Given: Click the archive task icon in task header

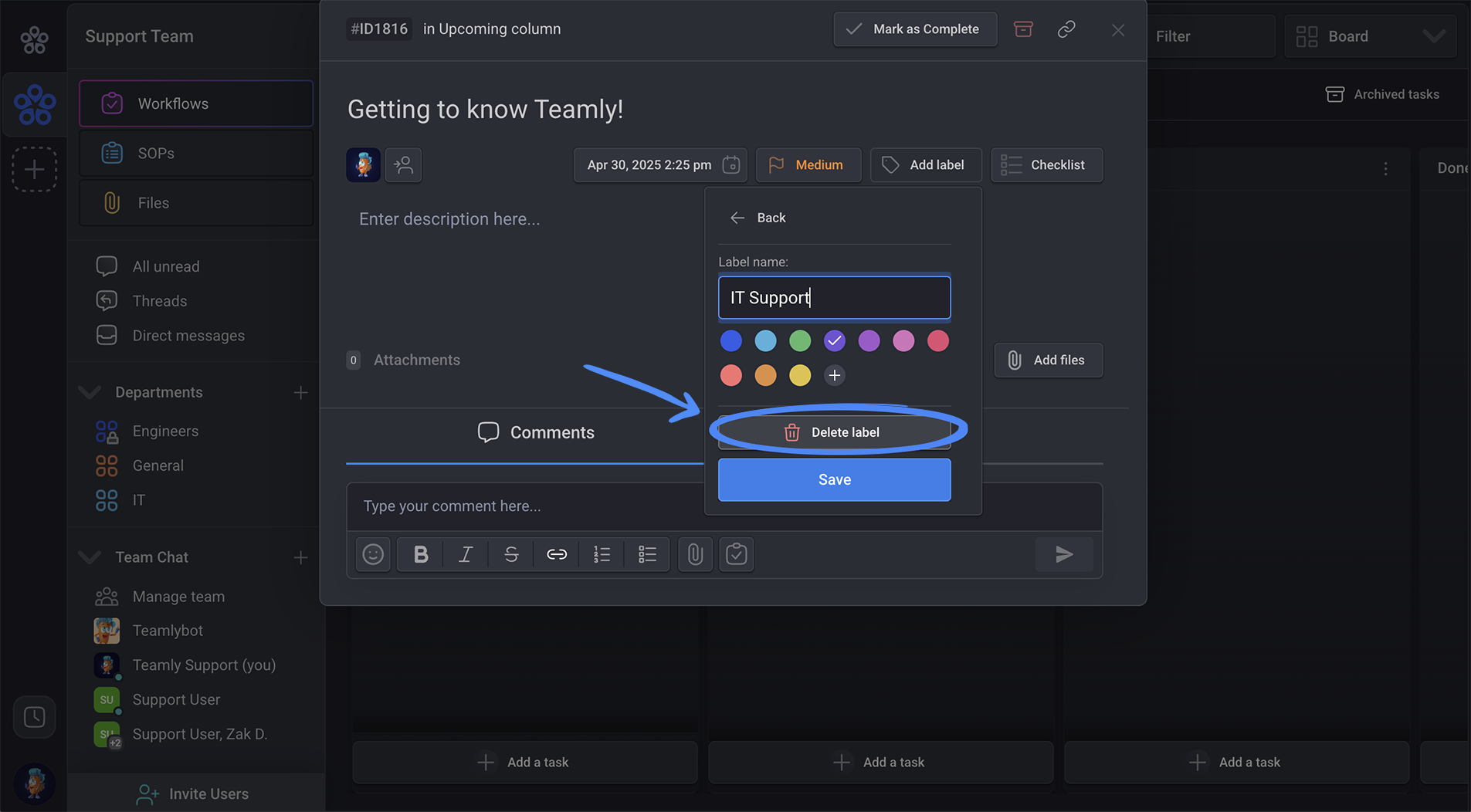Looking at the screenshot, I should click(x=1023, y=29).
